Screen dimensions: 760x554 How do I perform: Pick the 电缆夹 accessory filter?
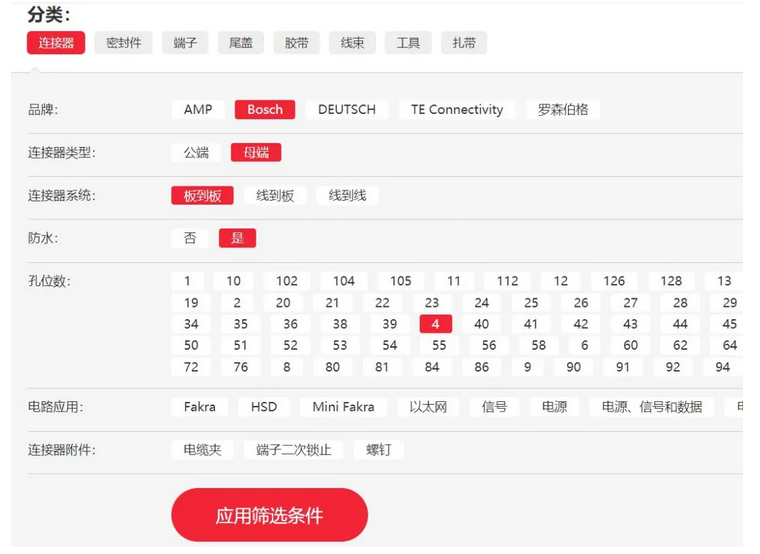(202, 450)
